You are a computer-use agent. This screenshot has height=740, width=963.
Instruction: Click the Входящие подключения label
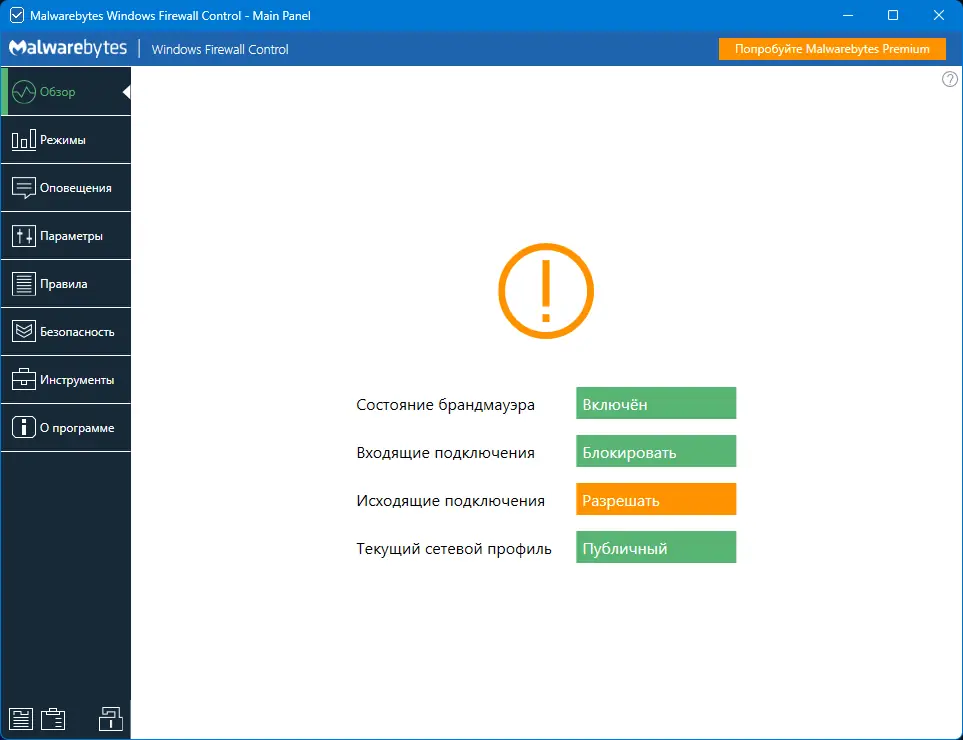coord(445,453)
